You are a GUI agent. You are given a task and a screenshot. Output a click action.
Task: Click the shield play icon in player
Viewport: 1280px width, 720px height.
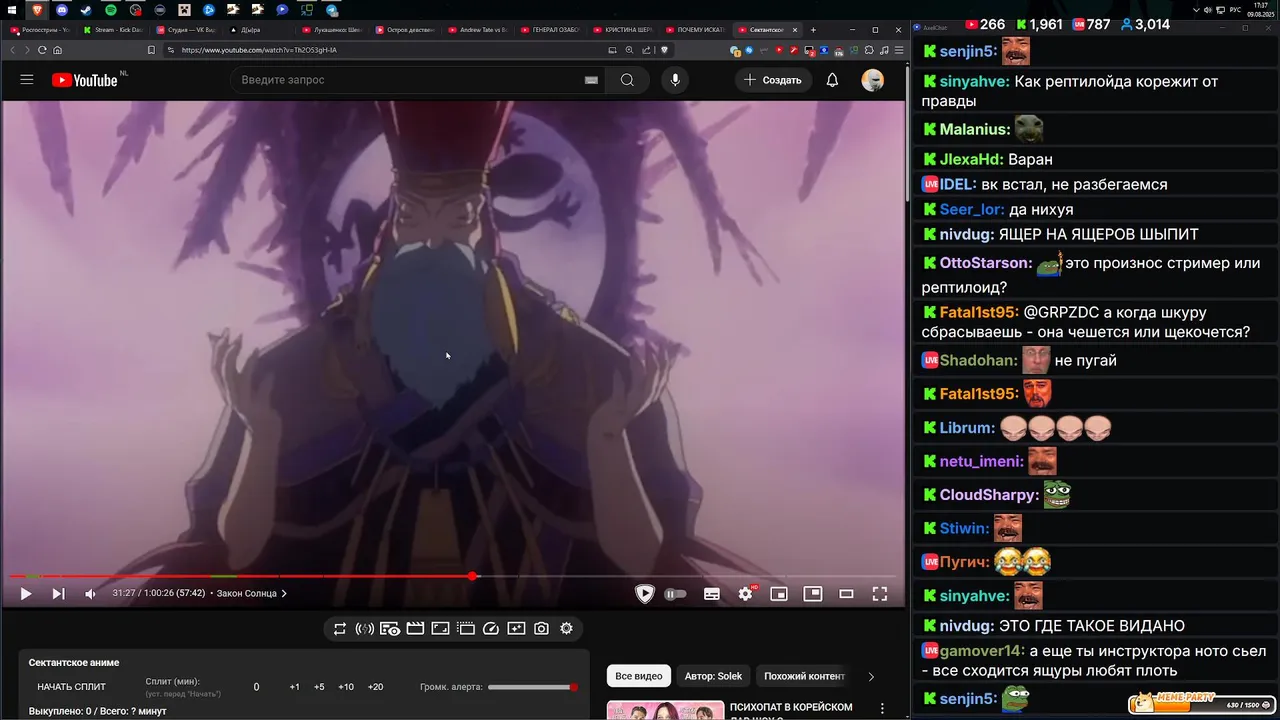pyautogui.click(x=645, y=594)
